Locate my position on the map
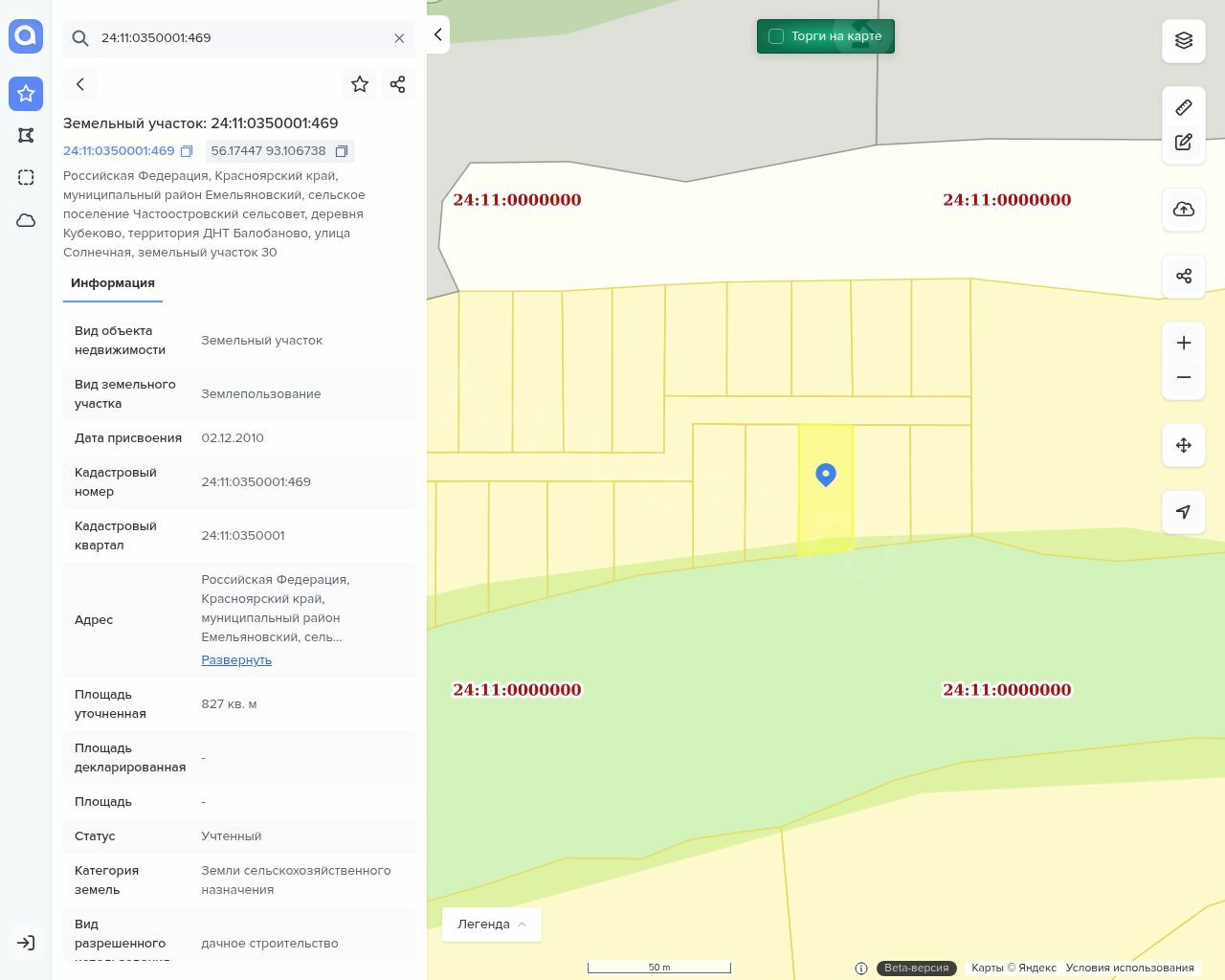This screenshot has width=1225, height=980. pyautogui.click(x=1184, y=512)
